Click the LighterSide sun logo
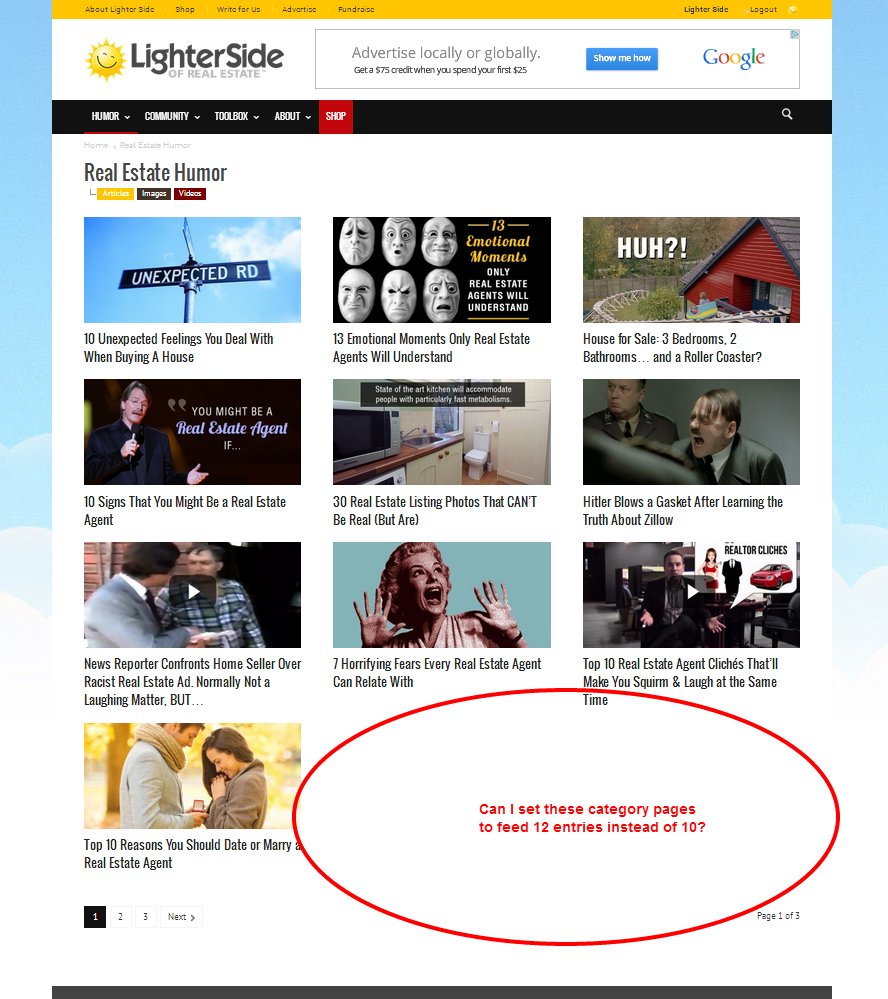Image resolution: width=888 pixels, height=999 pixels. click(x=184, y=60)
